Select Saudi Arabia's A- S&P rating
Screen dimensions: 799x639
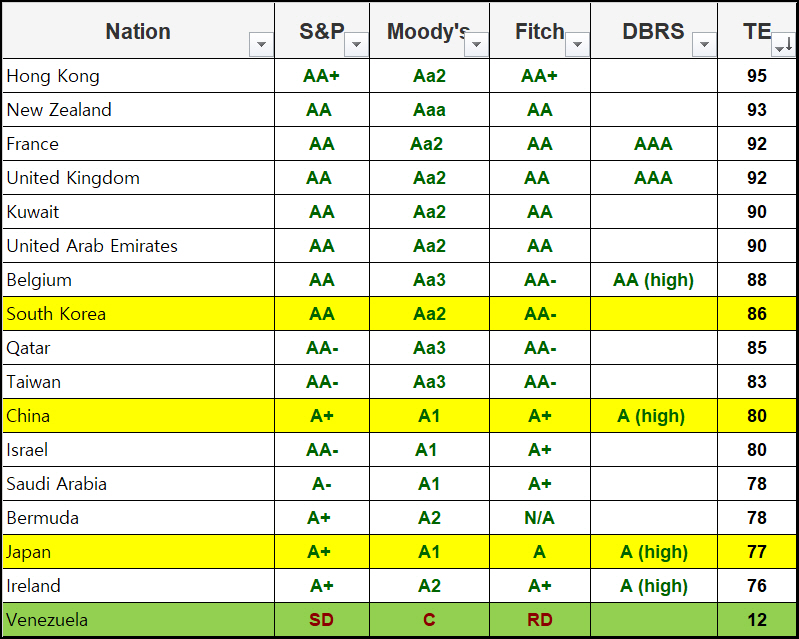tap(321, 484)
